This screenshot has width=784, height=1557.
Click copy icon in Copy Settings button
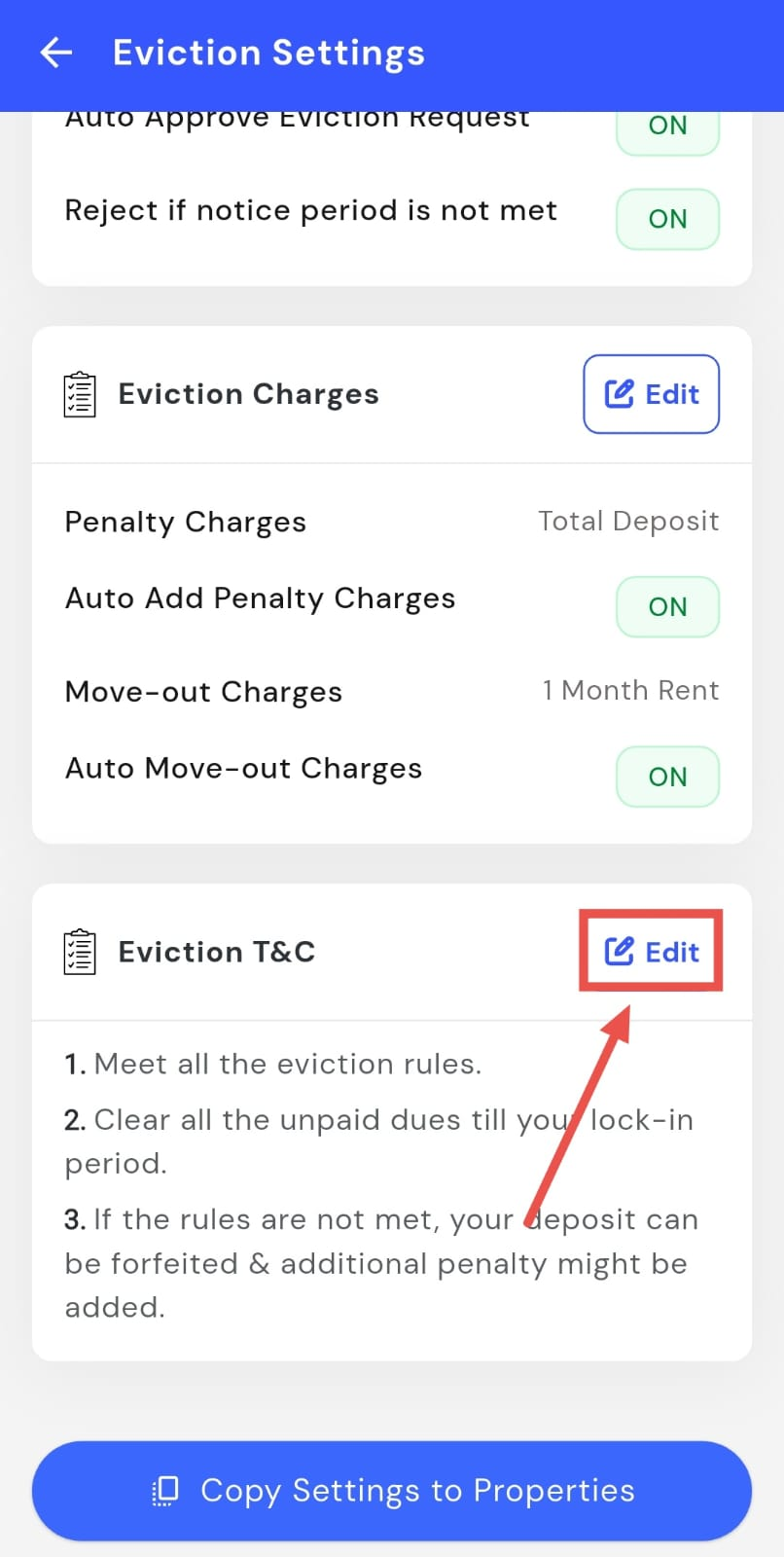point(166,1490)
